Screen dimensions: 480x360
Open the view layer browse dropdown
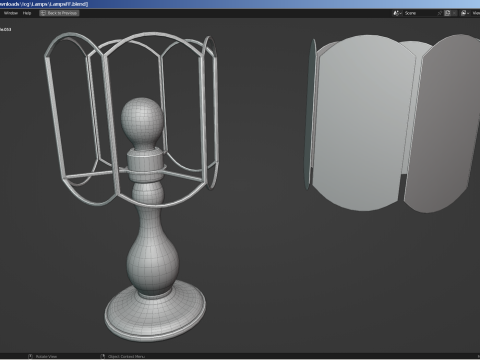[465, 13]
